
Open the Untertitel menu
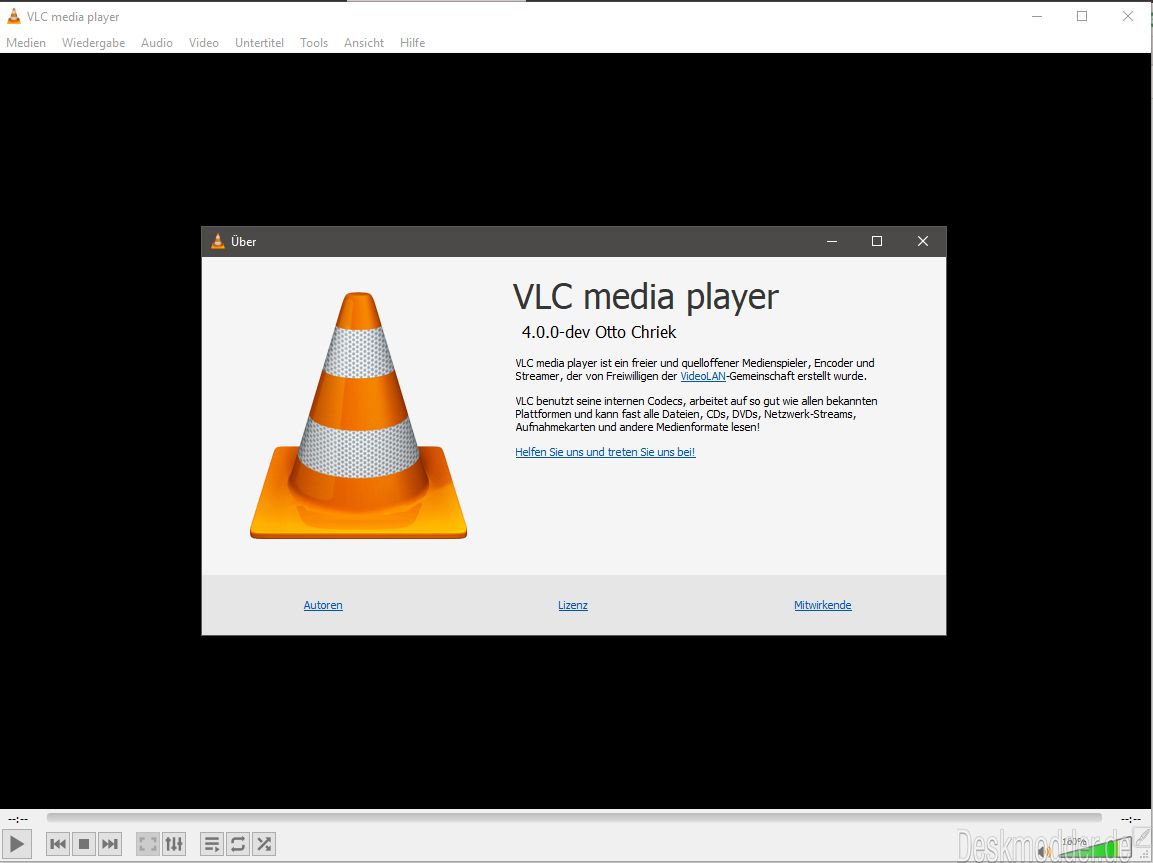click(260, 43)
